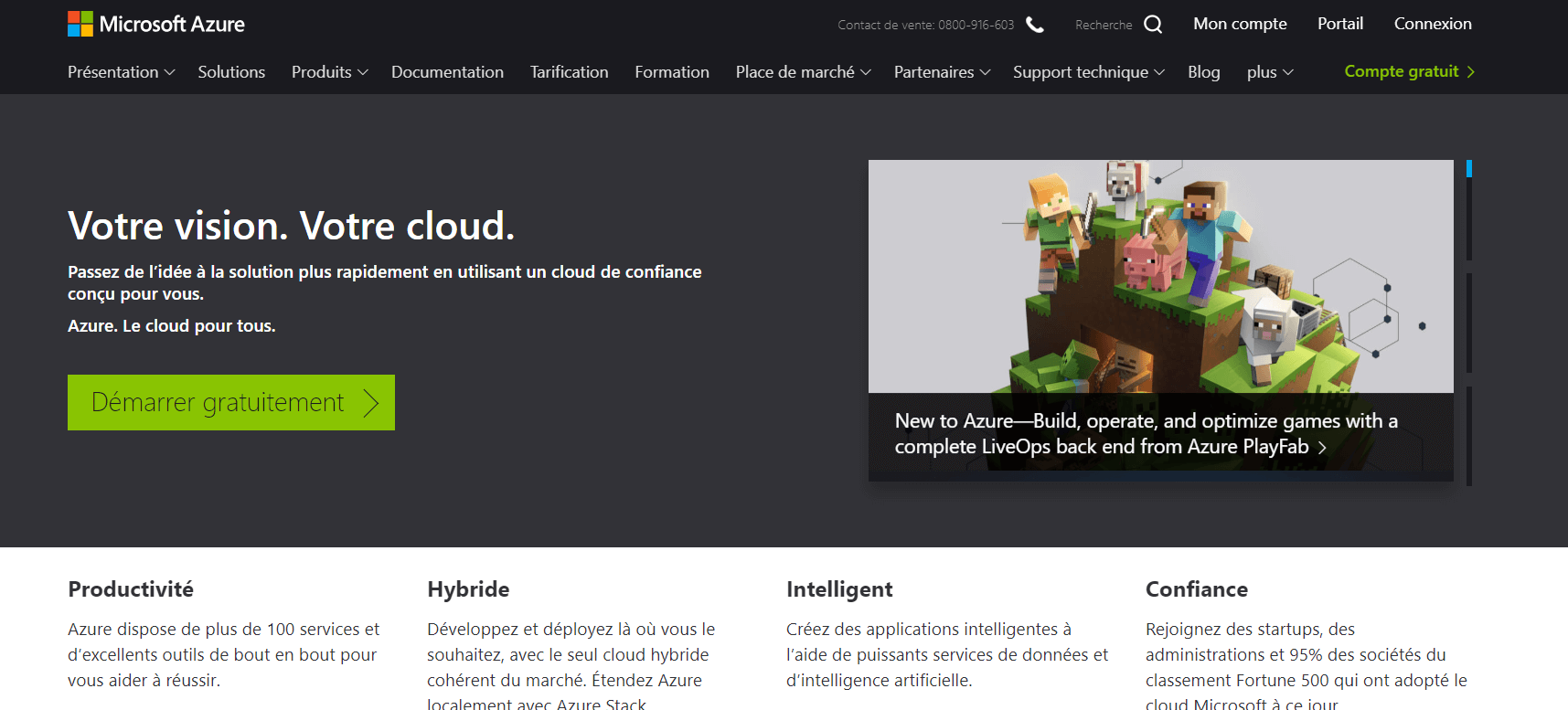Screen dimensions: 1568x710
Task: Click the Hybride heading
Action: (468, 589)
